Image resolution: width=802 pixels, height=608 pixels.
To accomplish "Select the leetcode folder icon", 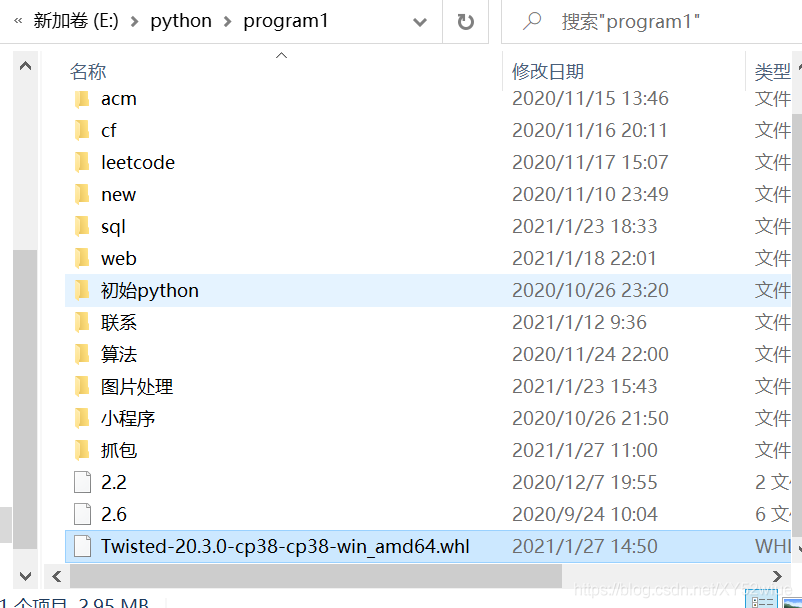I will [82, 163].
